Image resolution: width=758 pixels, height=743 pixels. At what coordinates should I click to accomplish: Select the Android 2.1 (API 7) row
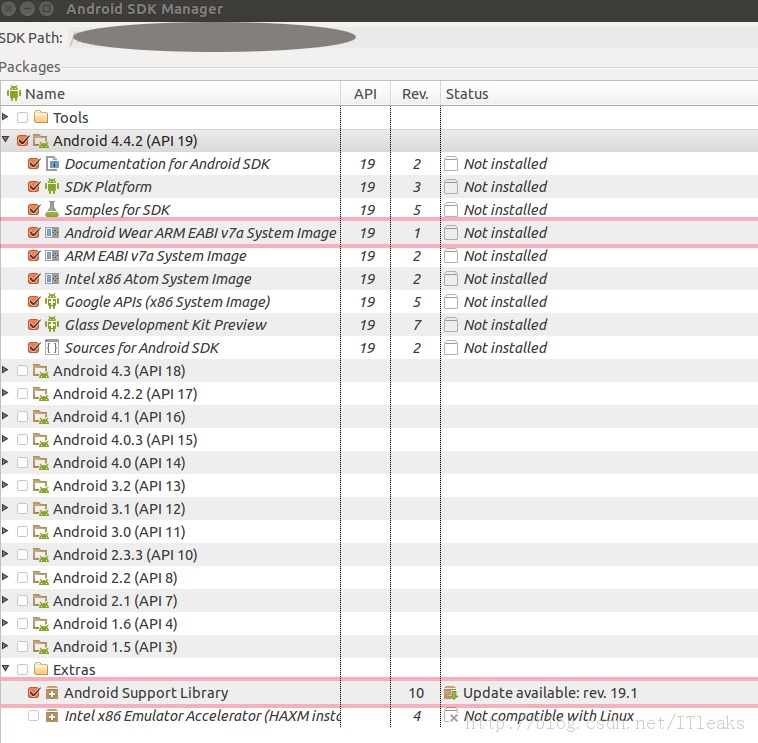[379, 601]
